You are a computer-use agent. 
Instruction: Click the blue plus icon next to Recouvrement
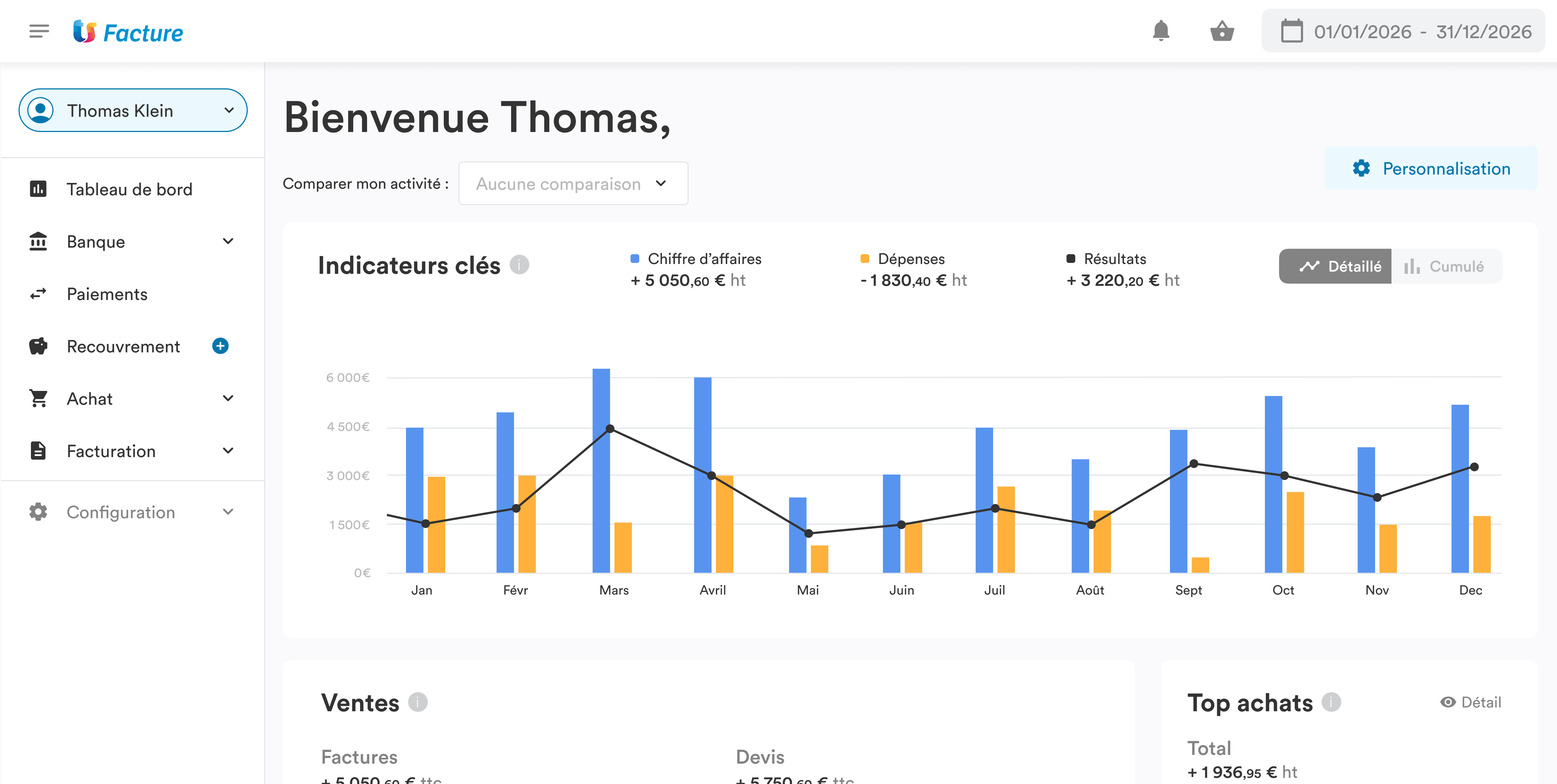tap(220, 346)
